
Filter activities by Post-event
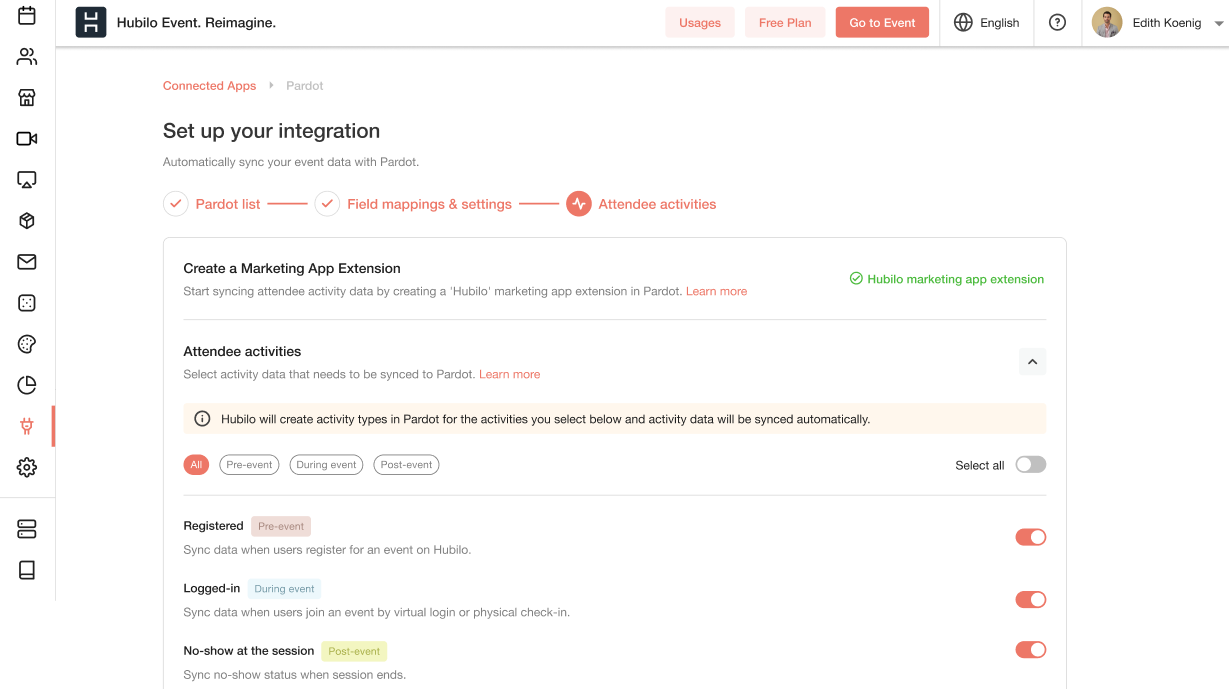coord(406,465)
